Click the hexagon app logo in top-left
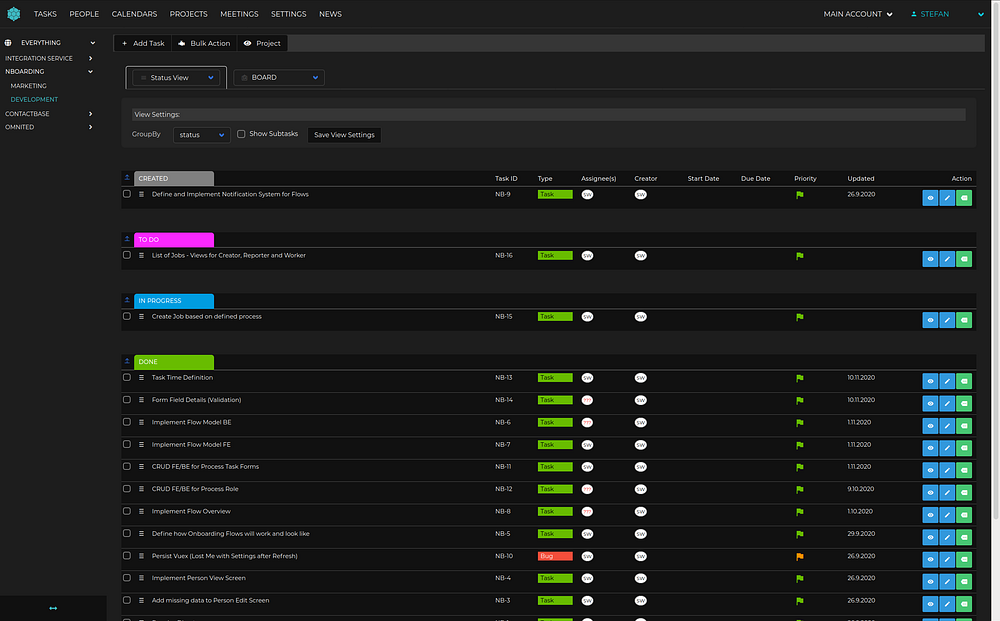The width and height of the screenshot is (1000, 621). click(x=13, y=14)
